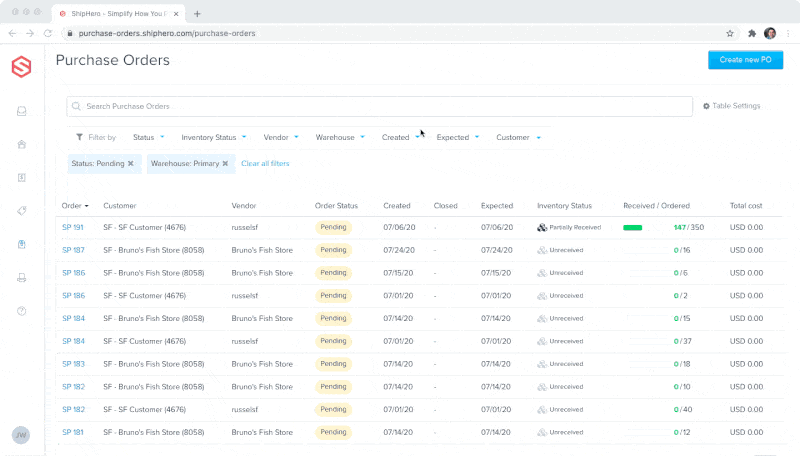This screenshot has height=456, width=800.
Task: Click the Partially Received icon for SP 191
Action: click(542, 227)
